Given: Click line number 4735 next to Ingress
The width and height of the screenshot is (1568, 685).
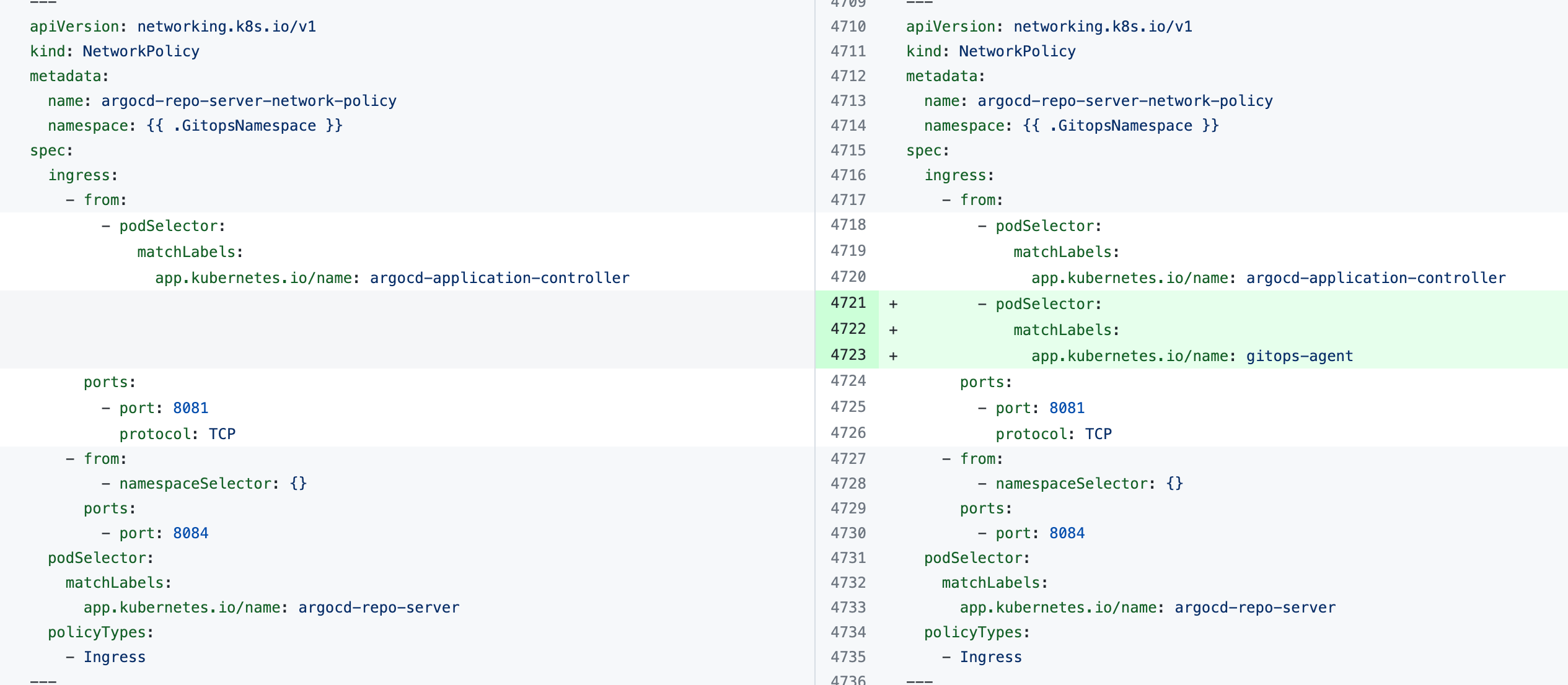Looking at the screenshot, I should pos(848,657).
